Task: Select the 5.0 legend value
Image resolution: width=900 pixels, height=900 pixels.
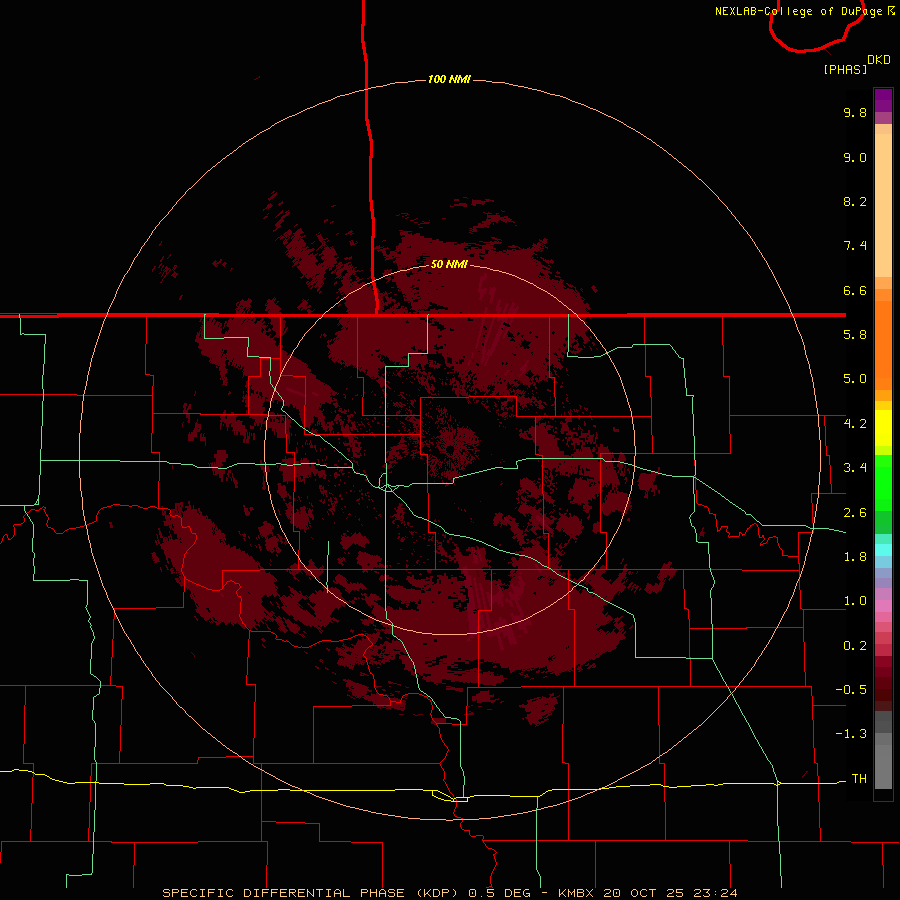Action: [855, 379]
